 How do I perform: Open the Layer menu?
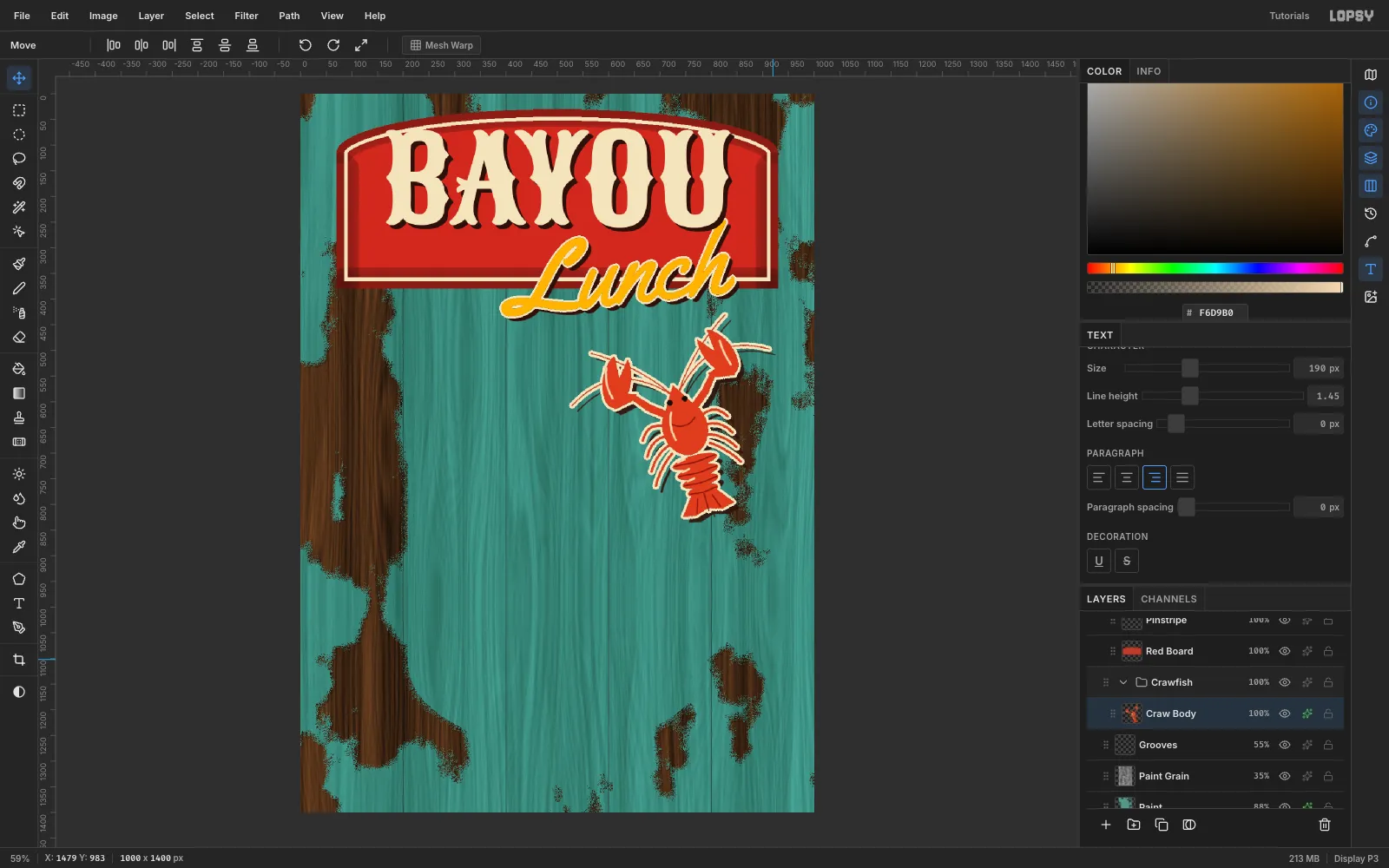tap(151, 16)
